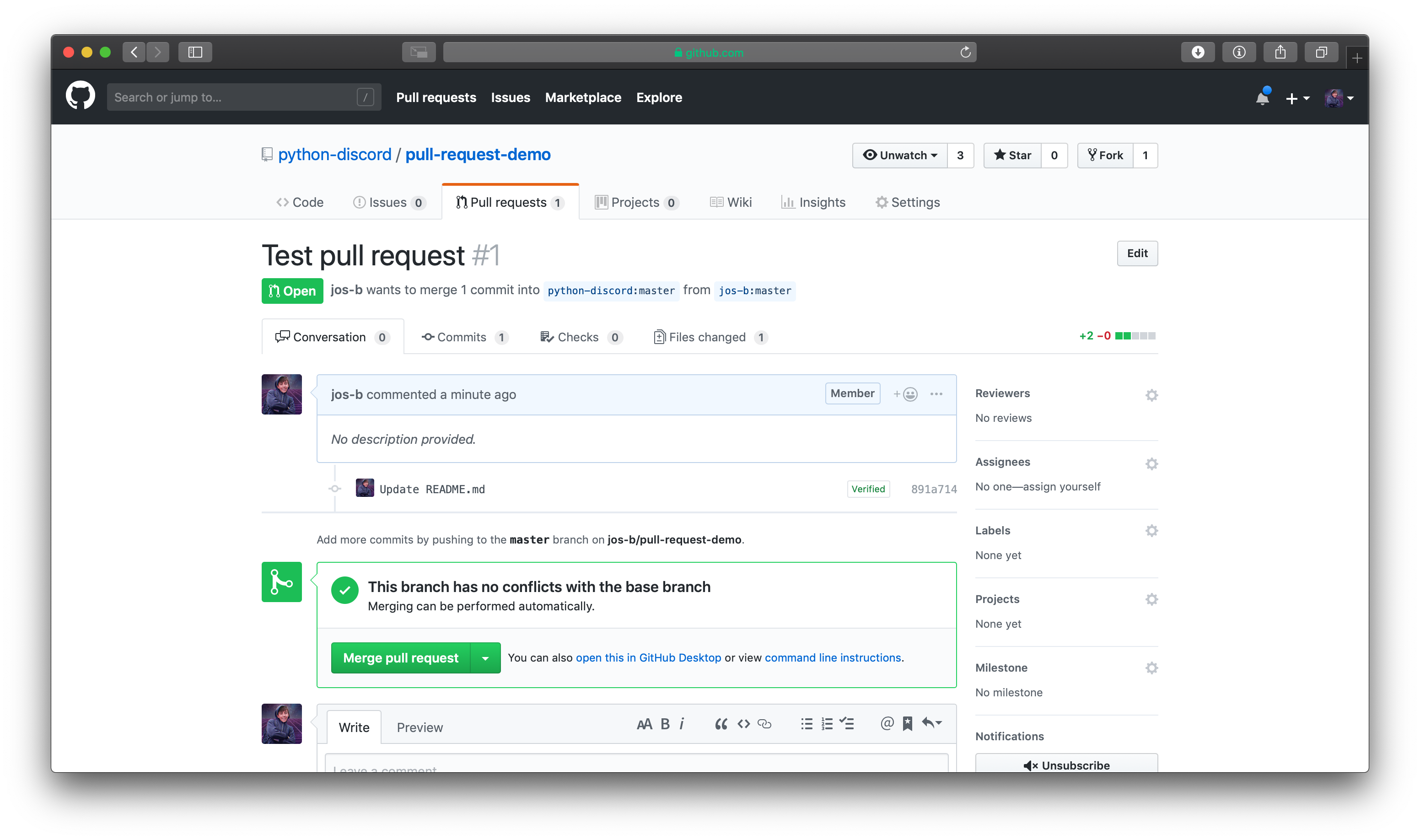
Task: Add a reaction with the smiley icon
Action: point(905,394)
